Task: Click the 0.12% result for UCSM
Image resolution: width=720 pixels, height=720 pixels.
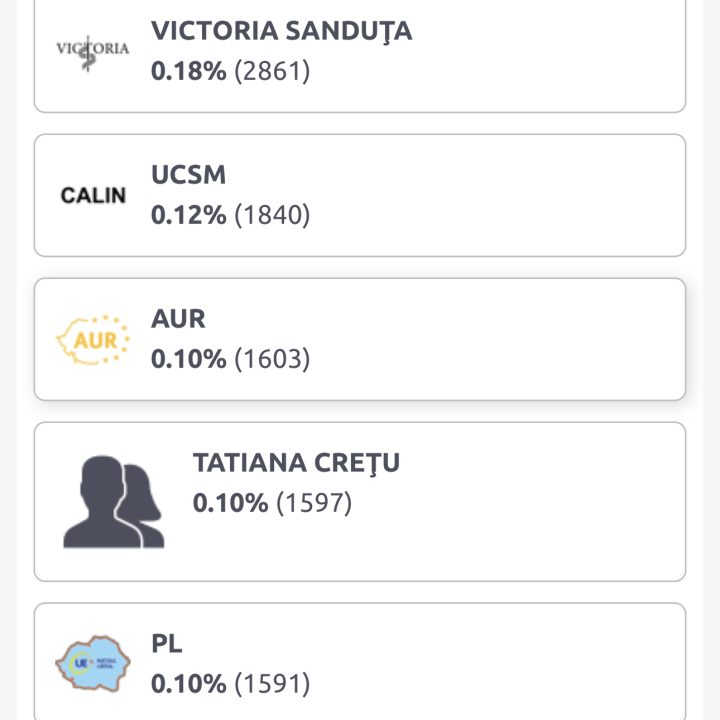Action: 188,216
